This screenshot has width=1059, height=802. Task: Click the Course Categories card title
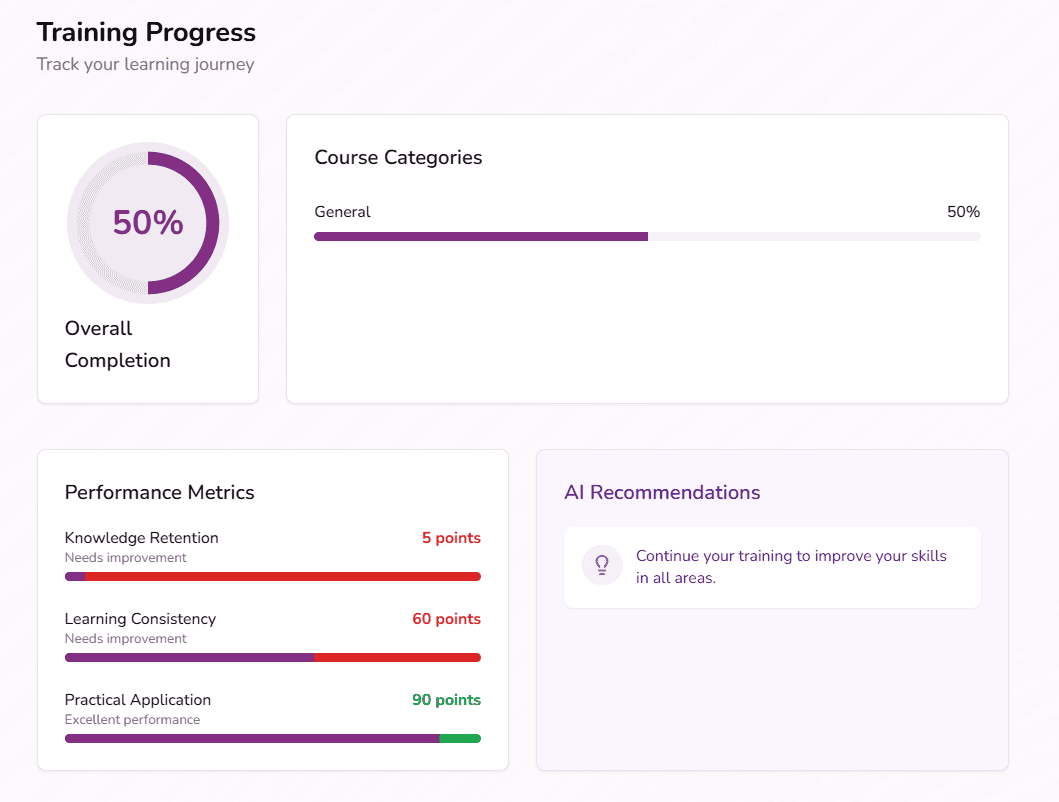click(x=398, y=157)
